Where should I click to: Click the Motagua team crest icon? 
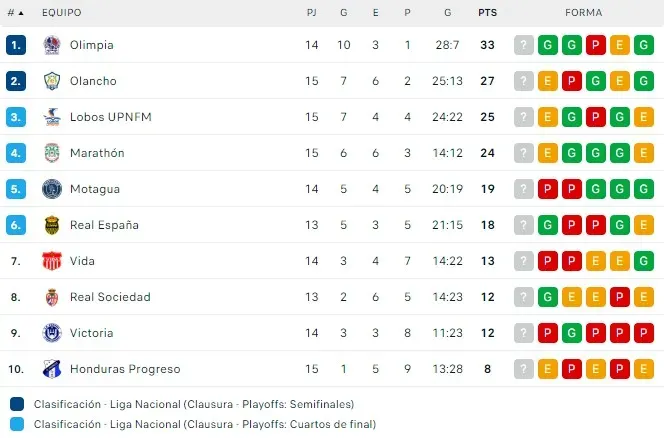52,189
